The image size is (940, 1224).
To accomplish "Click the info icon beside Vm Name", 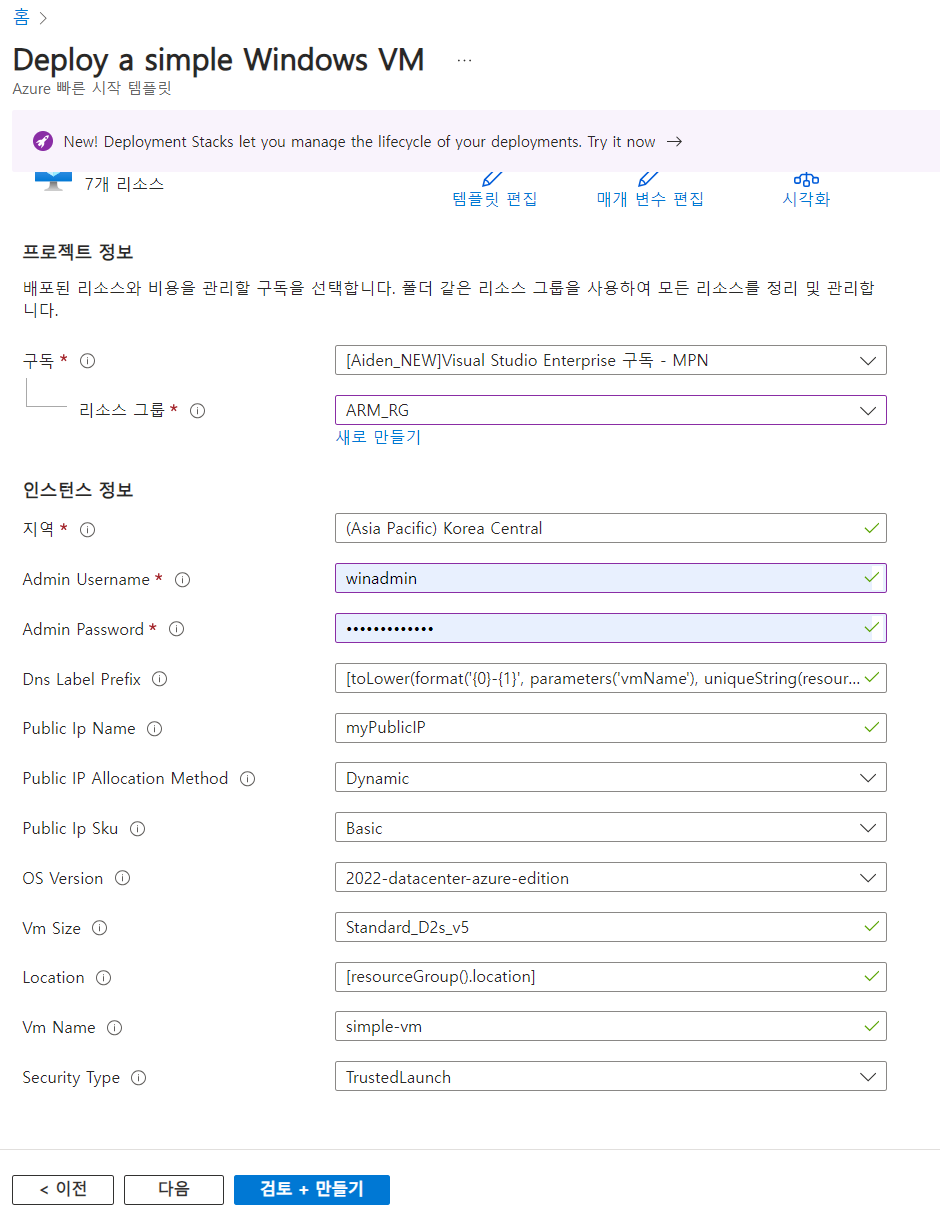I will click(x=114, y=1028).
